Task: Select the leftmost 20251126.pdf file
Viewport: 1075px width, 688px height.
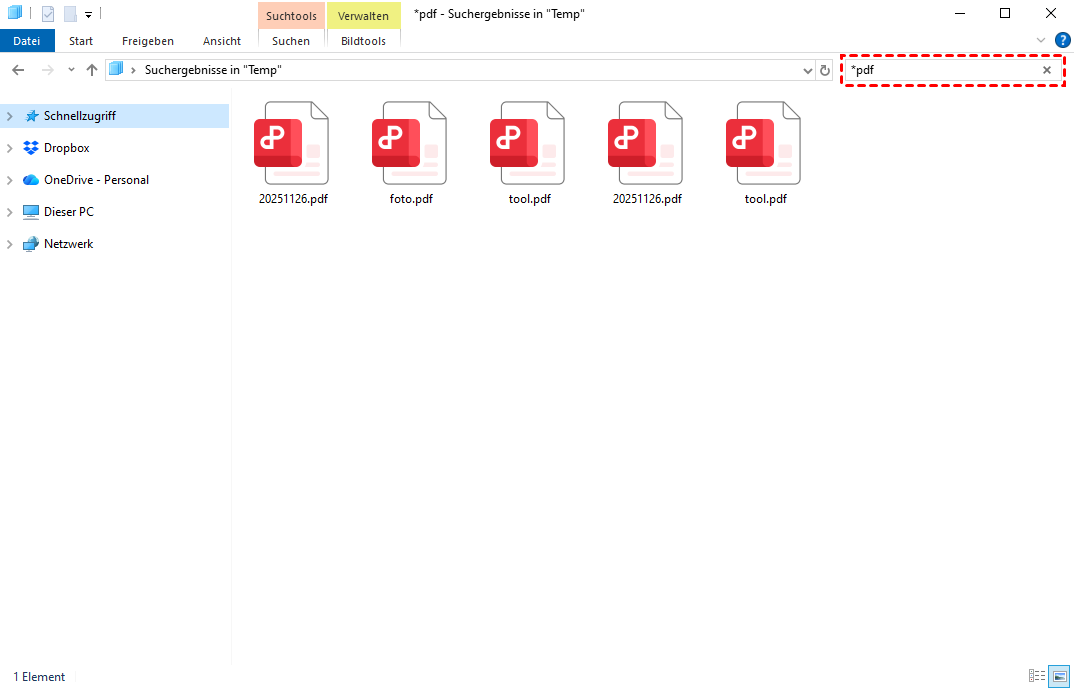Action: pyautogui.click(x=292, y=144)
